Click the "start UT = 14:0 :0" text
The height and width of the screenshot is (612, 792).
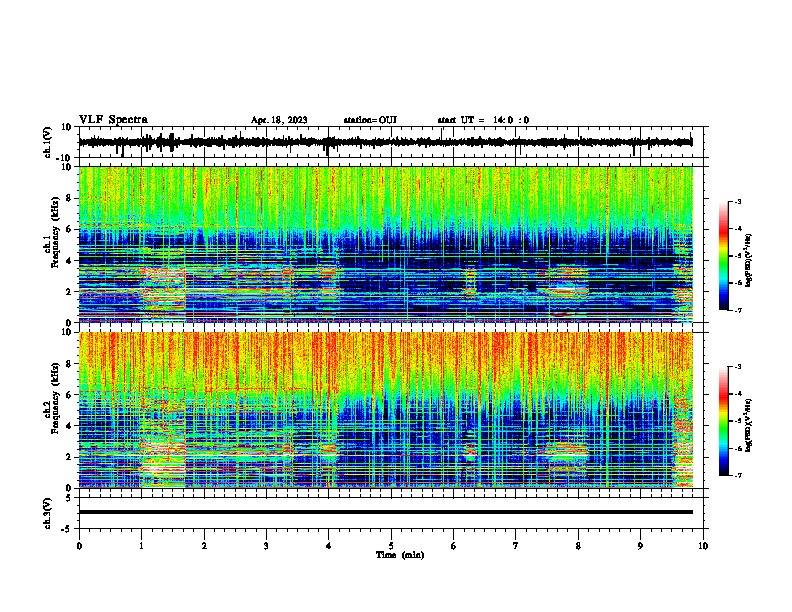click(483, 120)
